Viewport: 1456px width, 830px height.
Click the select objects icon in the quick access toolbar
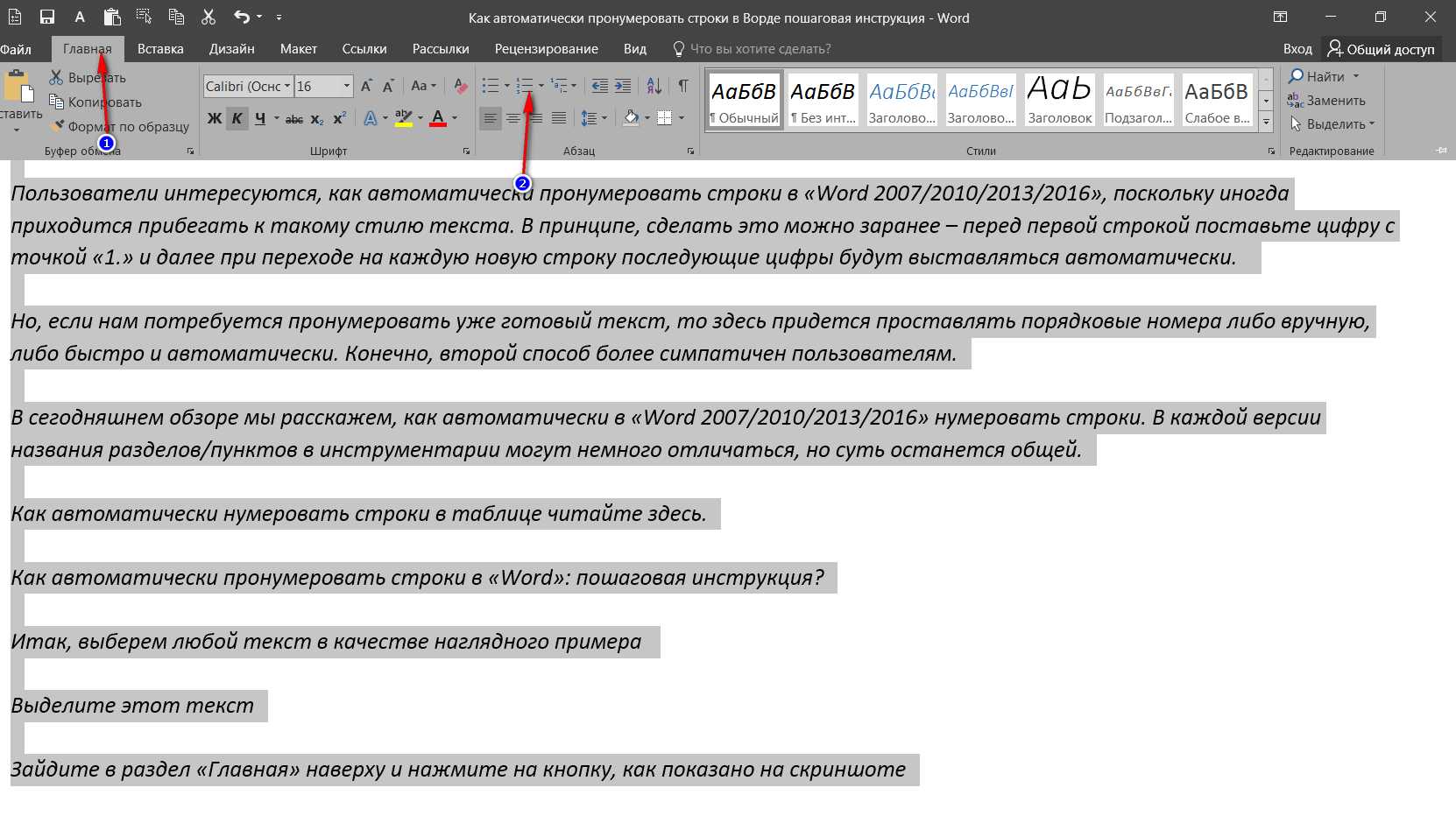pos(144,17)
